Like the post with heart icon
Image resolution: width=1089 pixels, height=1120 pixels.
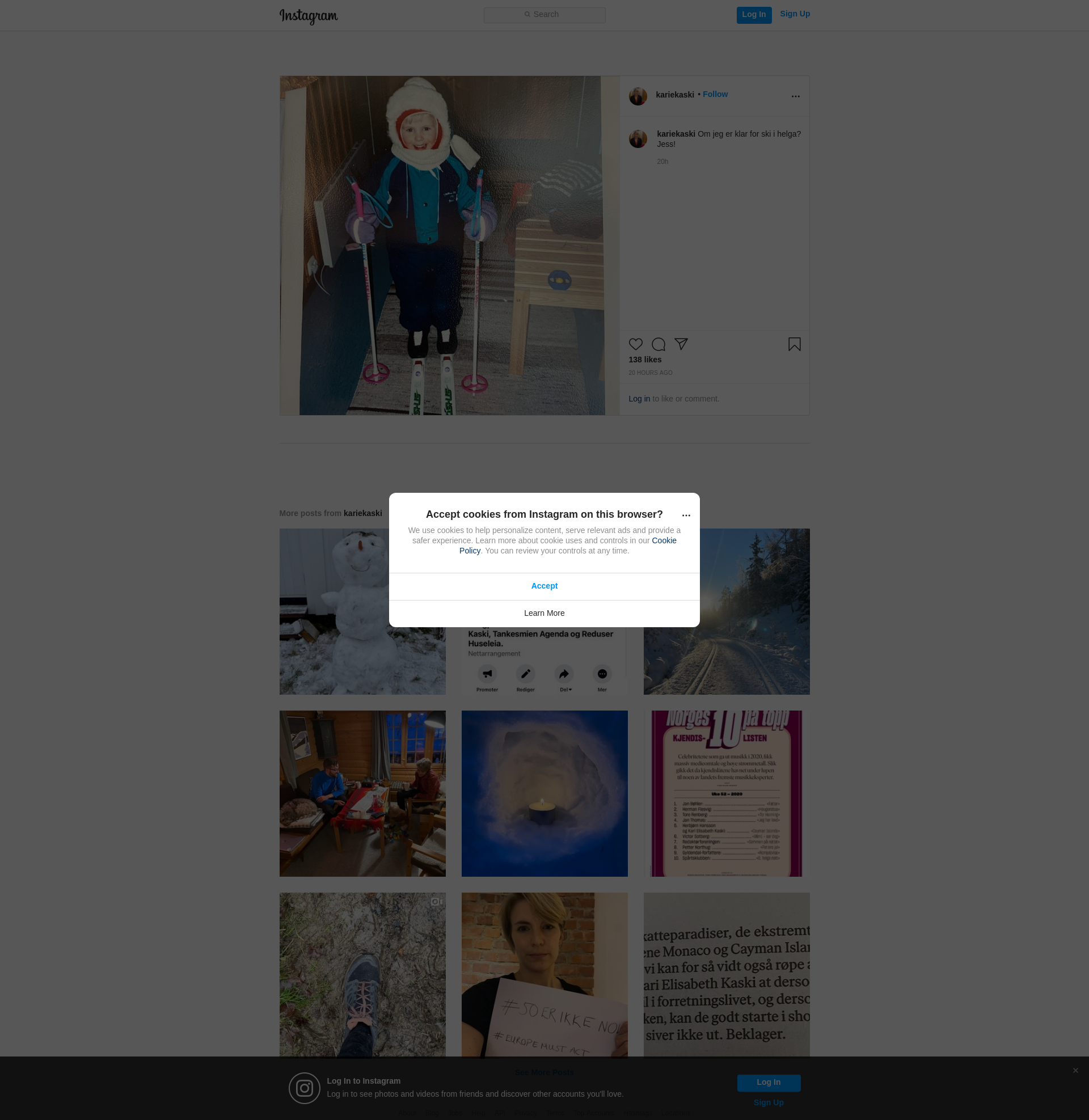coord(635,344)
